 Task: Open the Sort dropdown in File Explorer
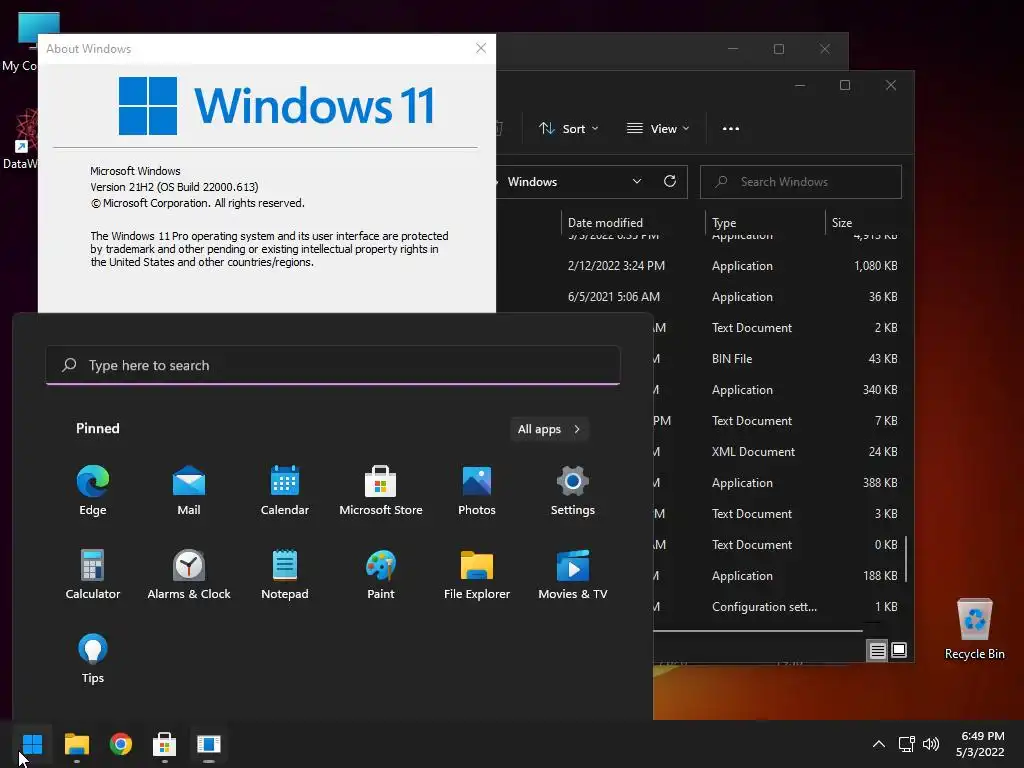click(568, 129)
